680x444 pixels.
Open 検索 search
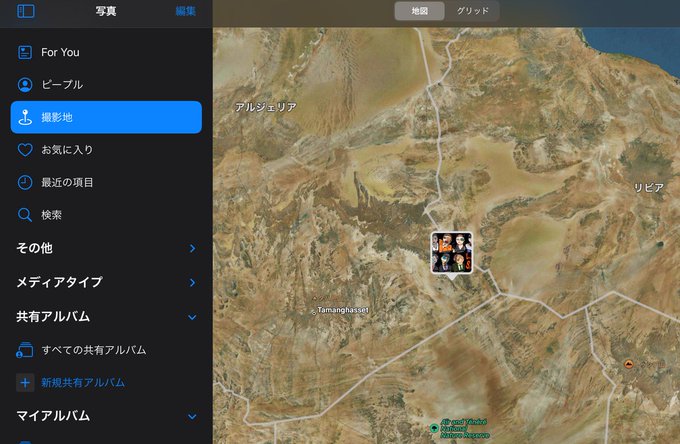[x=106, y=215]
